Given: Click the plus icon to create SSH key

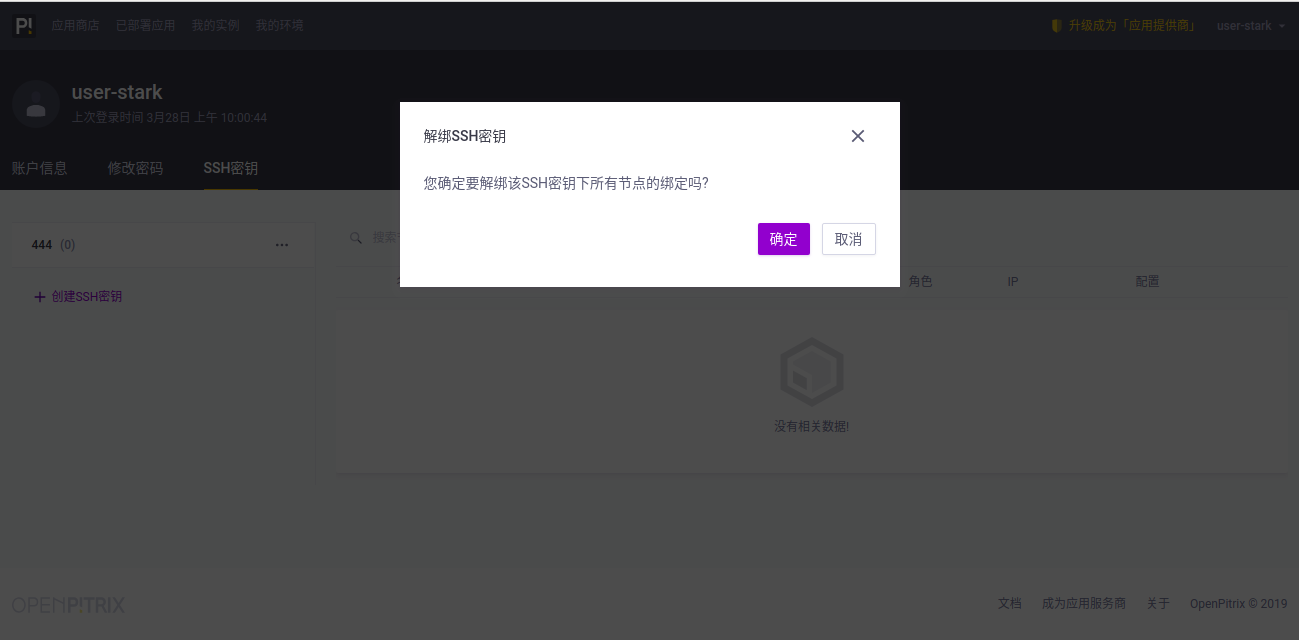Looking at the screenshot, I should 39,296.
